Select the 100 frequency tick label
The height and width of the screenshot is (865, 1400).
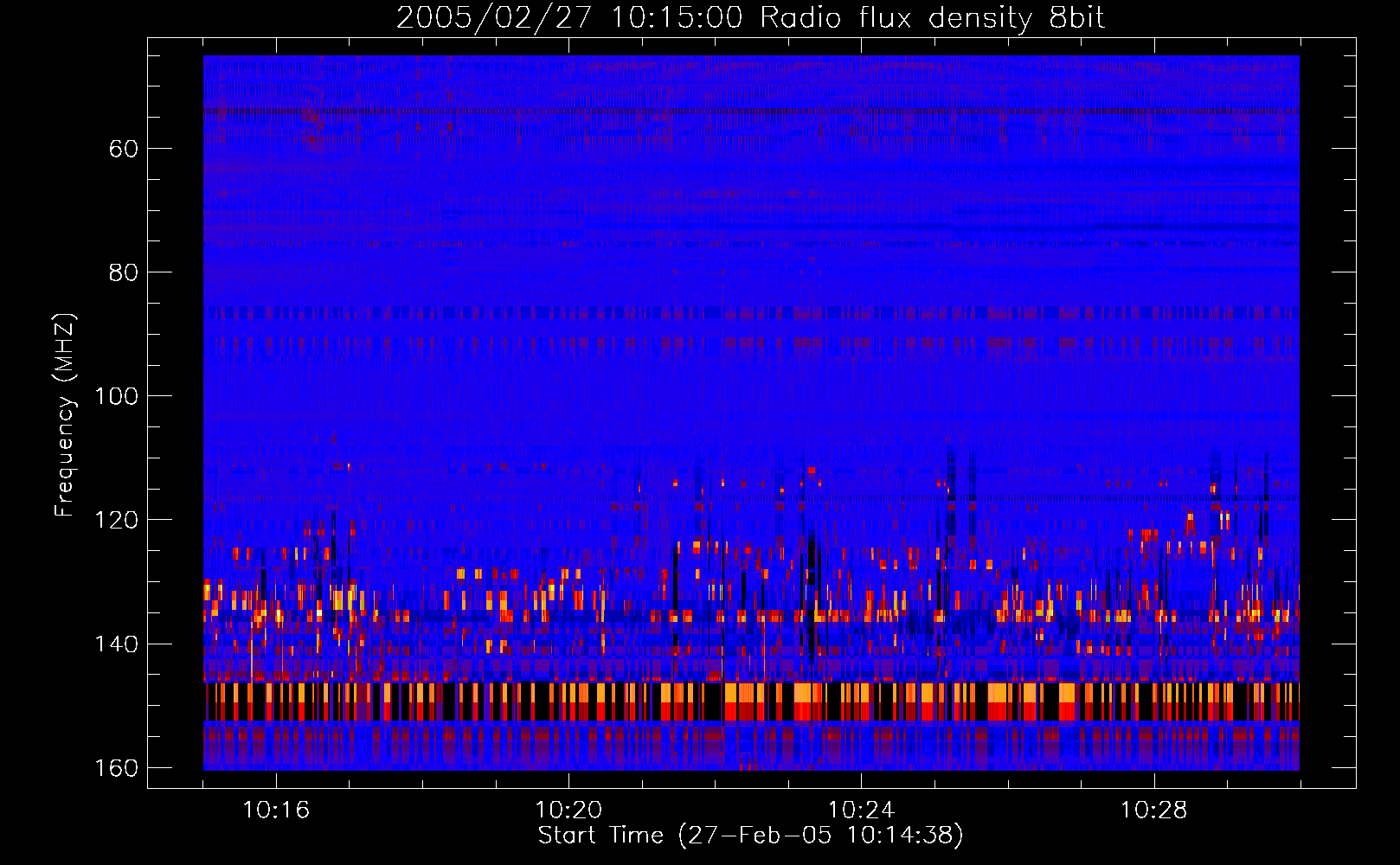click(116, 396)
